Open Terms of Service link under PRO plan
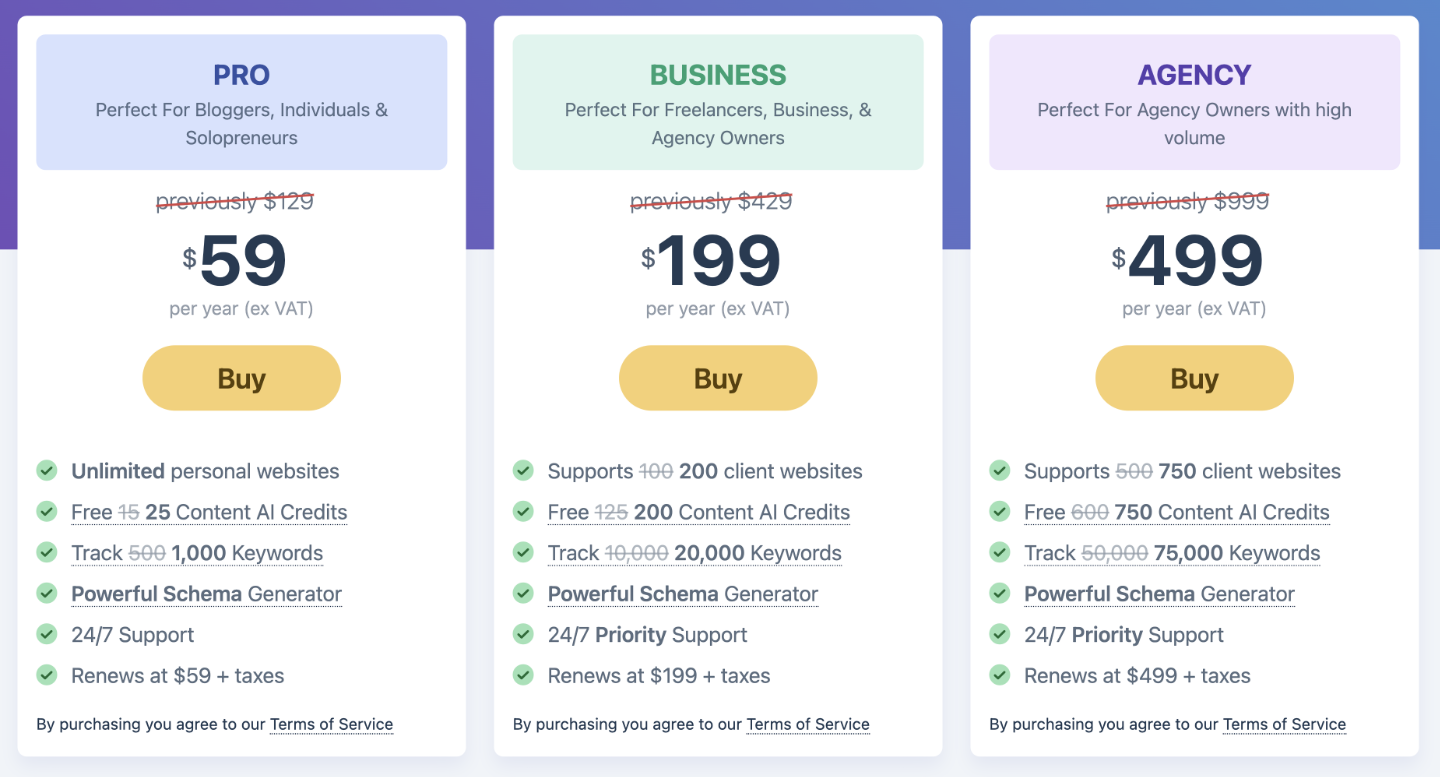1440x777 pixels. tap(331, 724)
